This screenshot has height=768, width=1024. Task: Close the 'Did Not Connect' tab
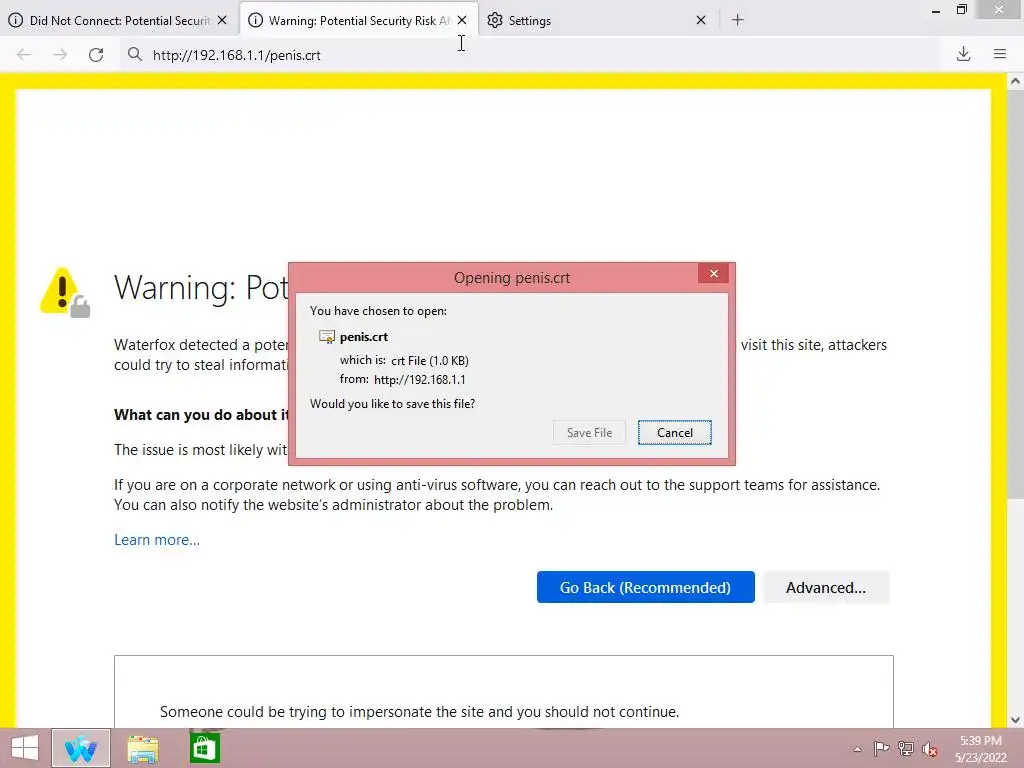pos(222,20)
